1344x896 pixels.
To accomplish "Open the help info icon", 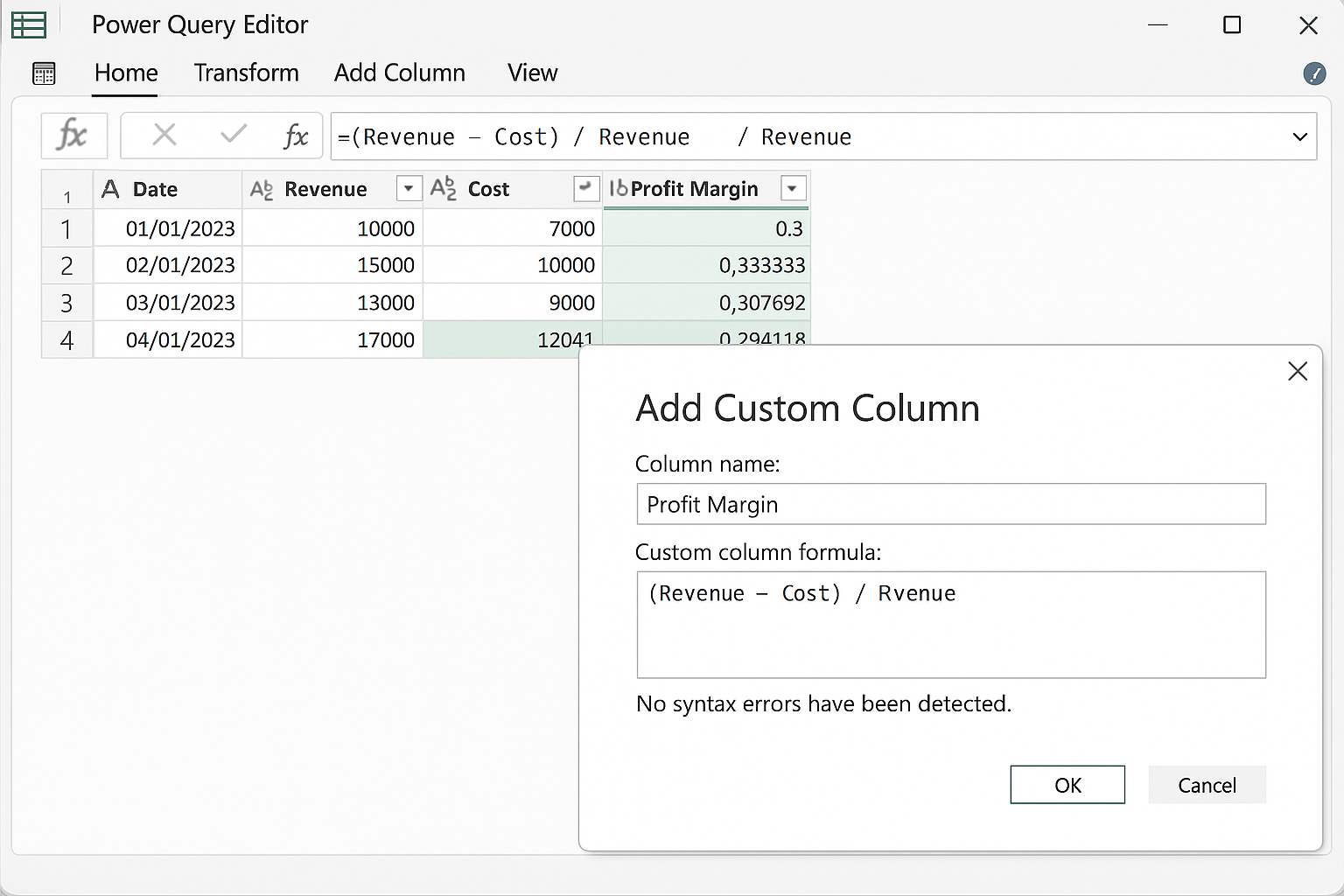I will [x=1314, y=73].
